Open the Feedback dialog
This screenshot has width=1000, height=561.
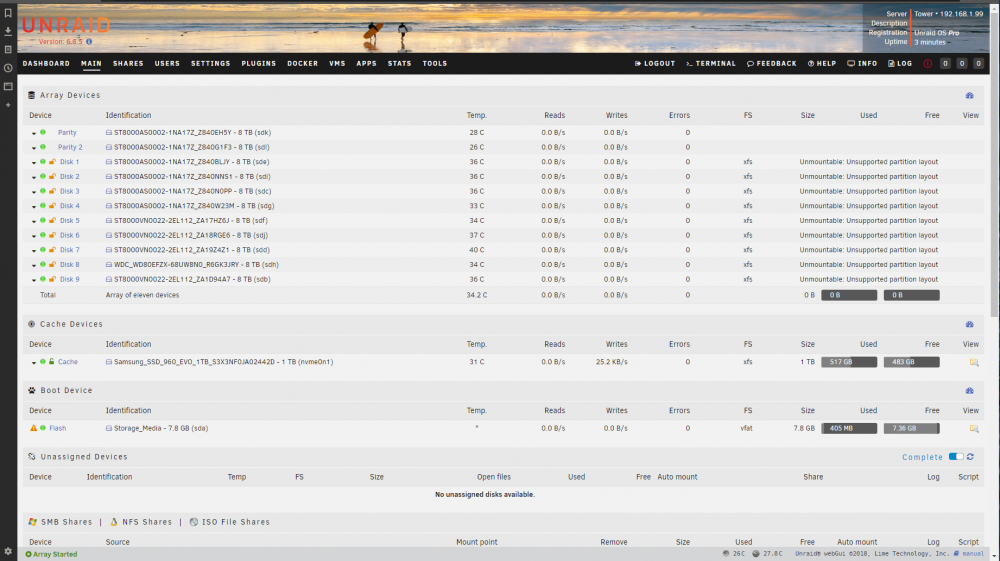tap(772, 64)
